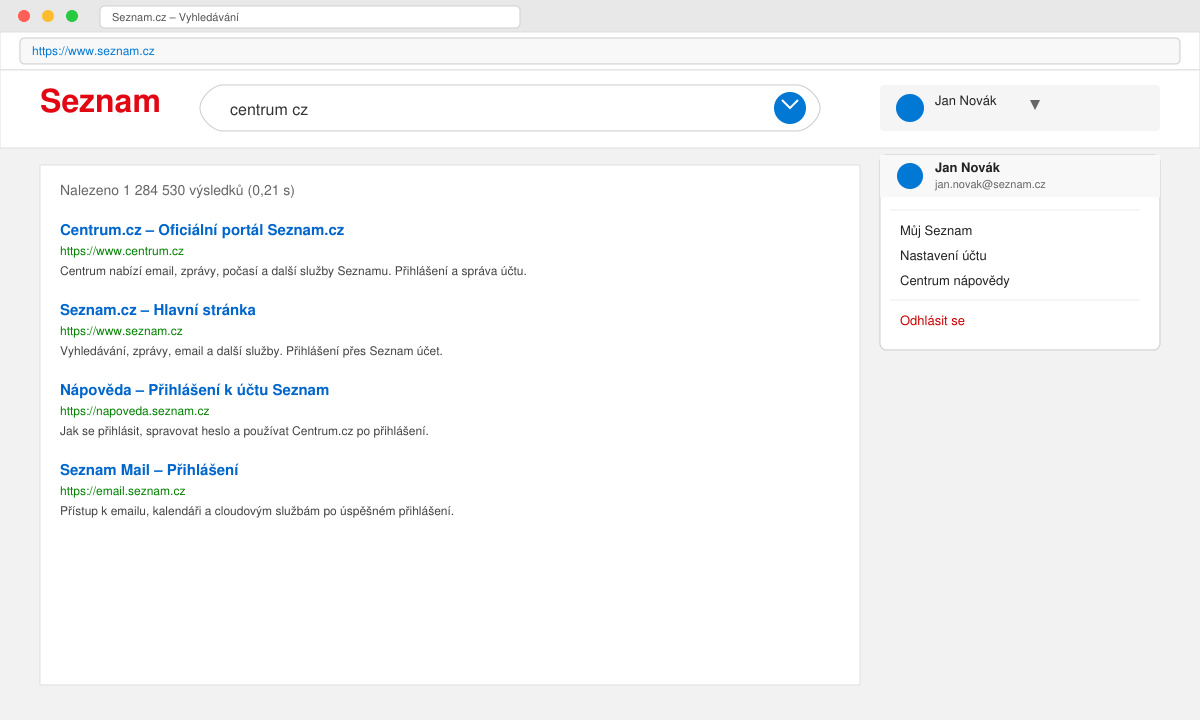Open Seznam Mail – Přihlášení result
The height and width of the screenshot is (720, 1200).
point(149,470)
